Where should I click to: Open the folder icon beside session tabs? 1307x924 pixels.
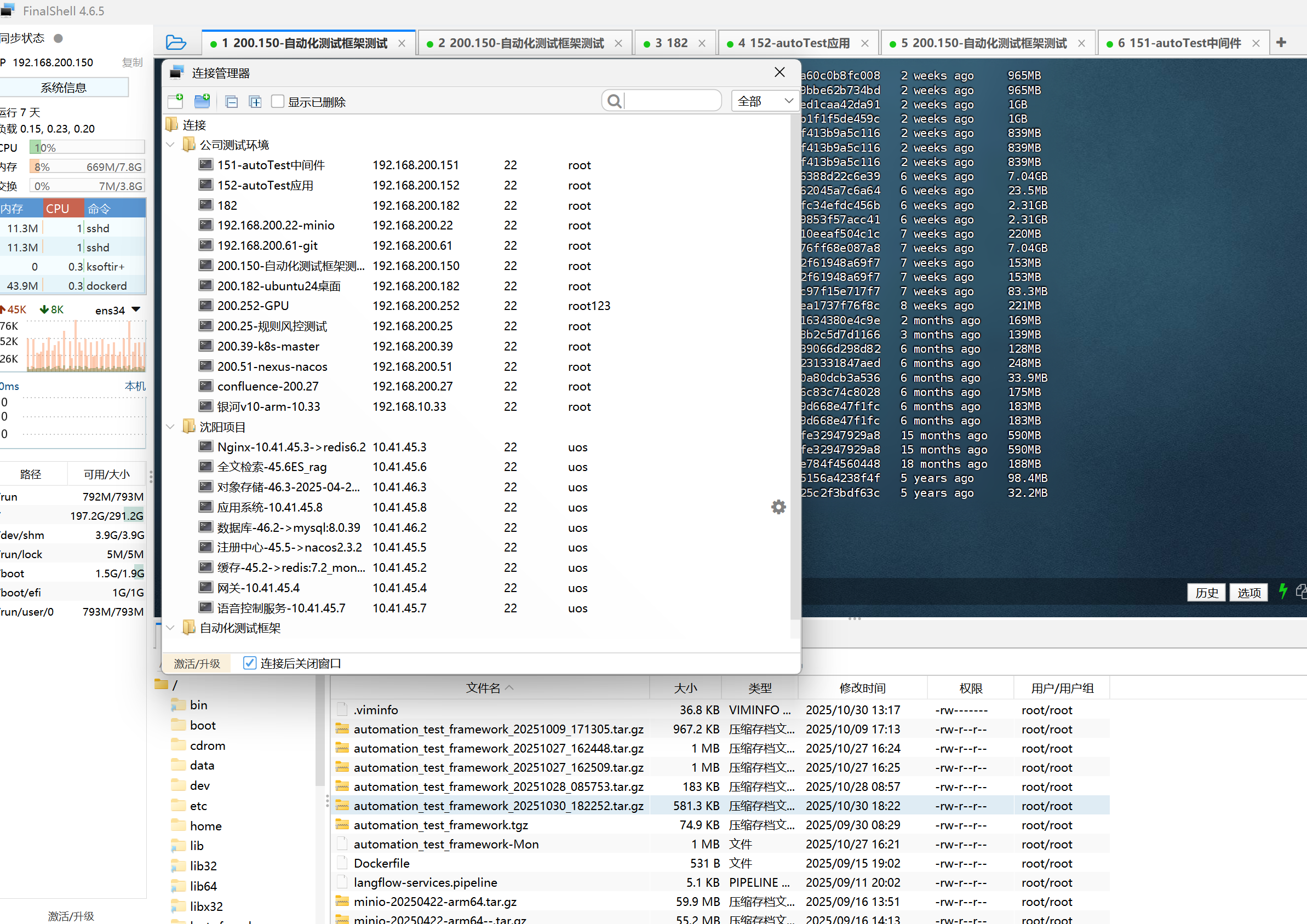176,43
